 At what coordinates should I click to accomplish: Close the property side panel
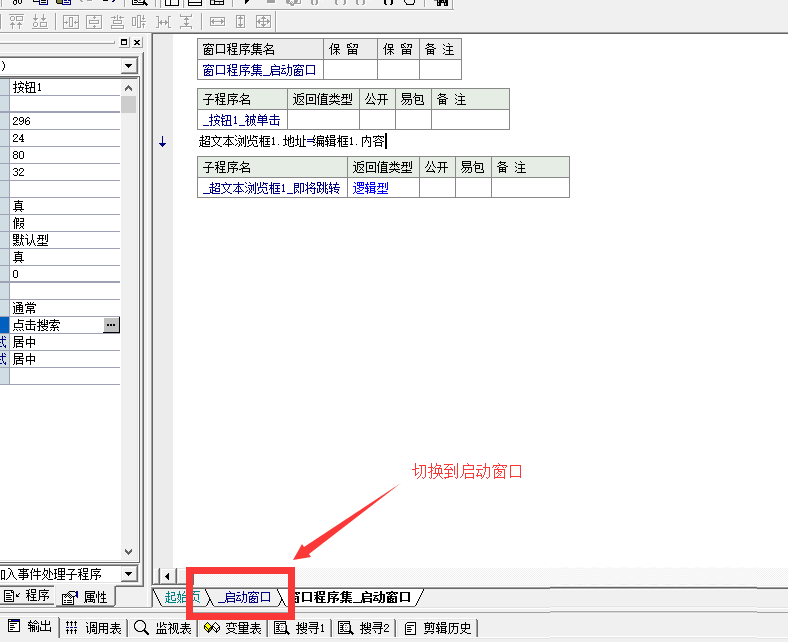coord(137,43)
